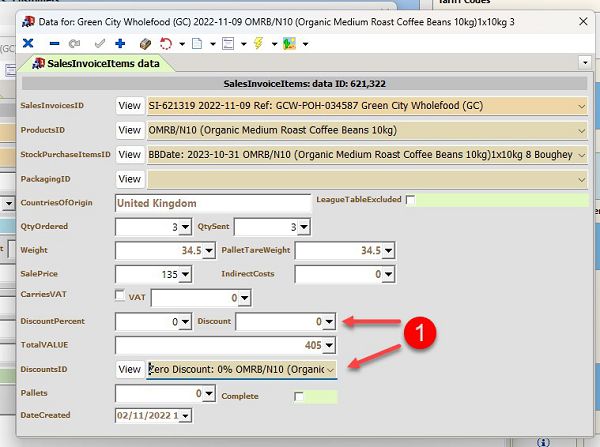Open the tab list dropdown at right of tab strip
The height and width of the screenshot is (447, 600).
click(585, 62)
